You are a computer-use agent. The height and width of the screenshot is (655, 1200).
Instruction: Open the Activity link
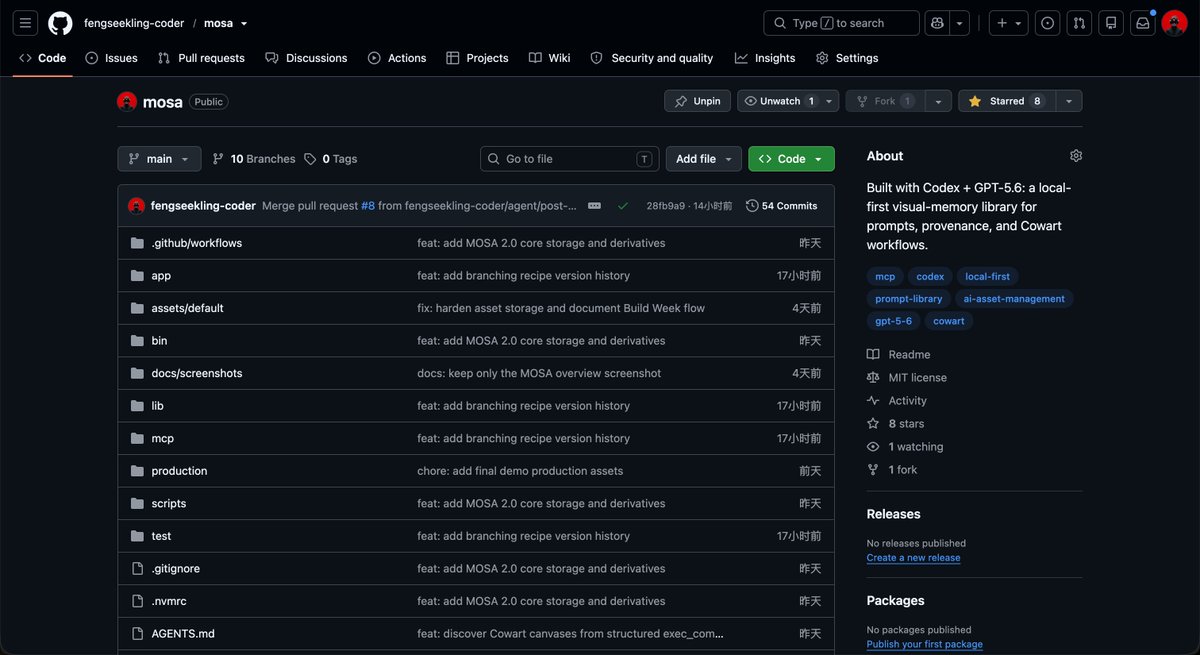pyautogui.click(x=897, y=400)
